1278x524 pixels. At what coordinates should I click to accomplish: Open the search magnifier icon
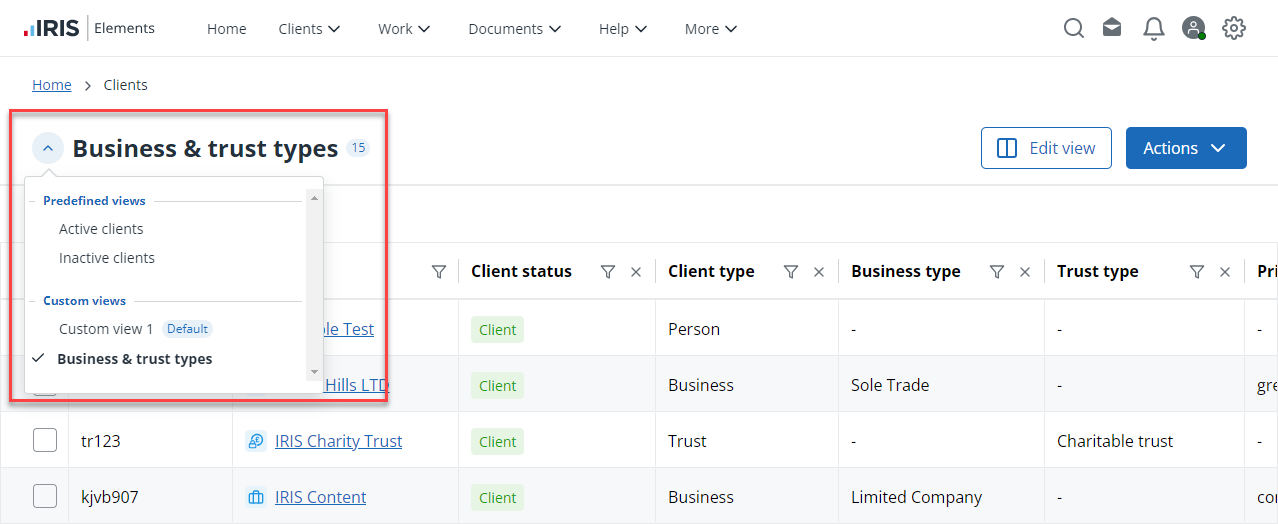1073,29
